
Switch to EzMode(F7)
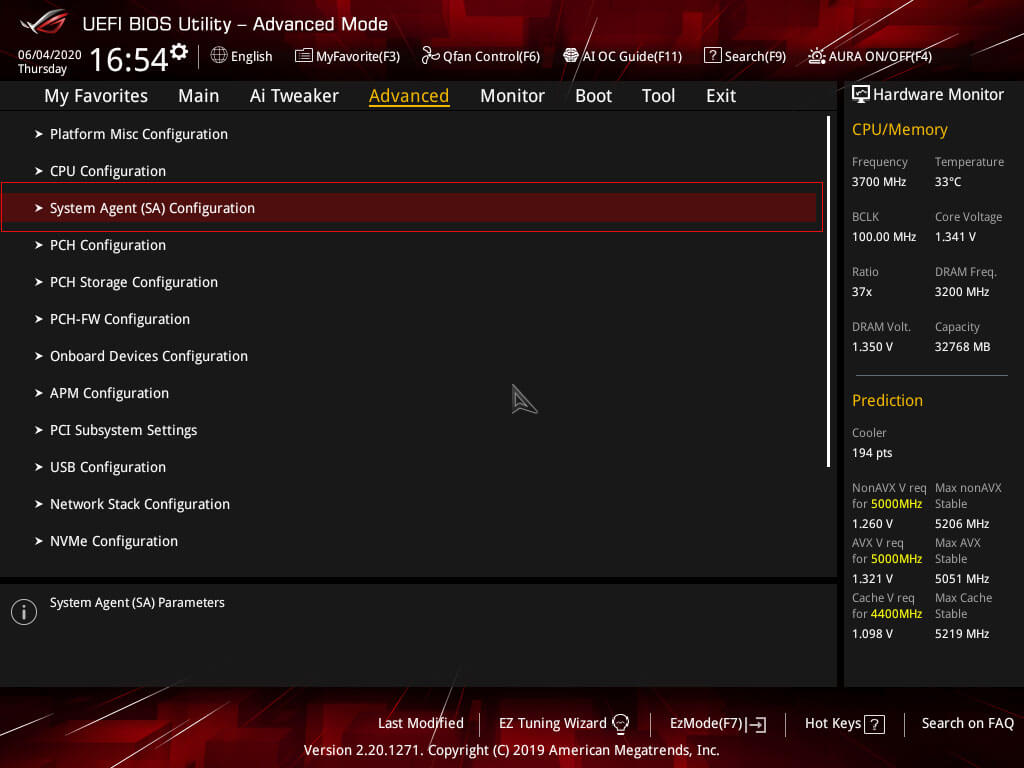(x=706, y=723)
